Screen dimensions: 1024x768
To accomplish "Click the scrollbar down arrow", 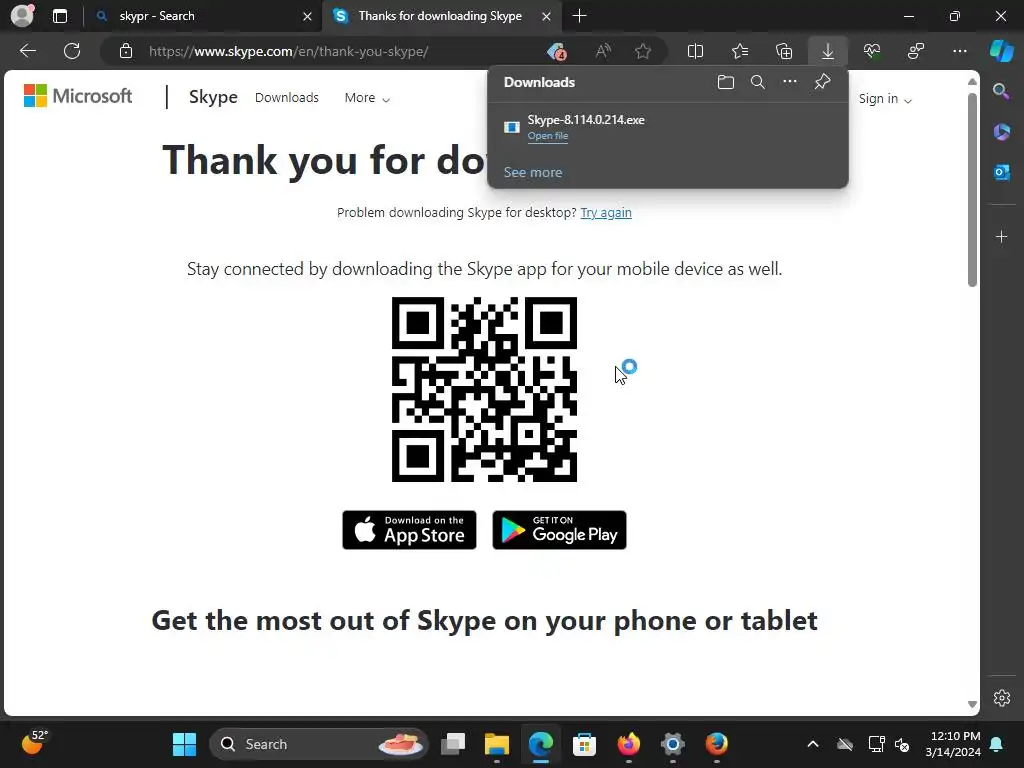I will (972, 704).
